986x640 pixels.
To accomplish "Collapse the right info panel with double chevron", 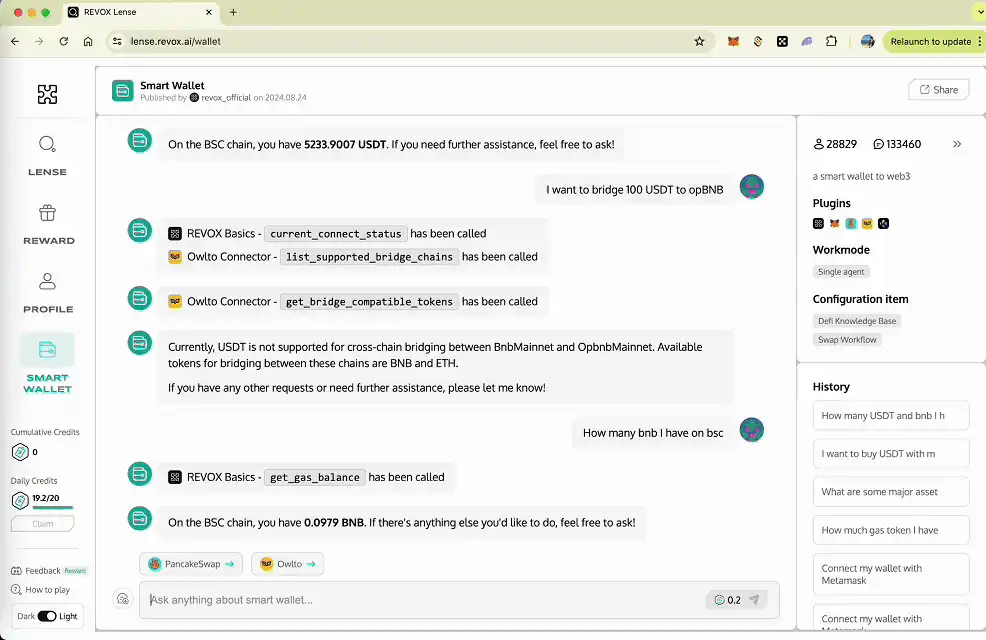I will pyautogui.click(x=957, y=144).
